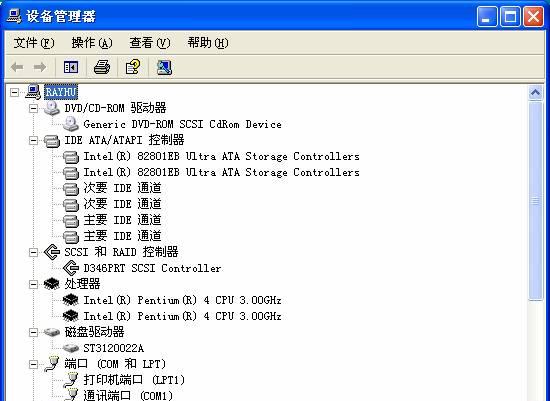Click the 磁盘驱动器 category drive icon
Screen dimensions: 550x401
(52, 332)
